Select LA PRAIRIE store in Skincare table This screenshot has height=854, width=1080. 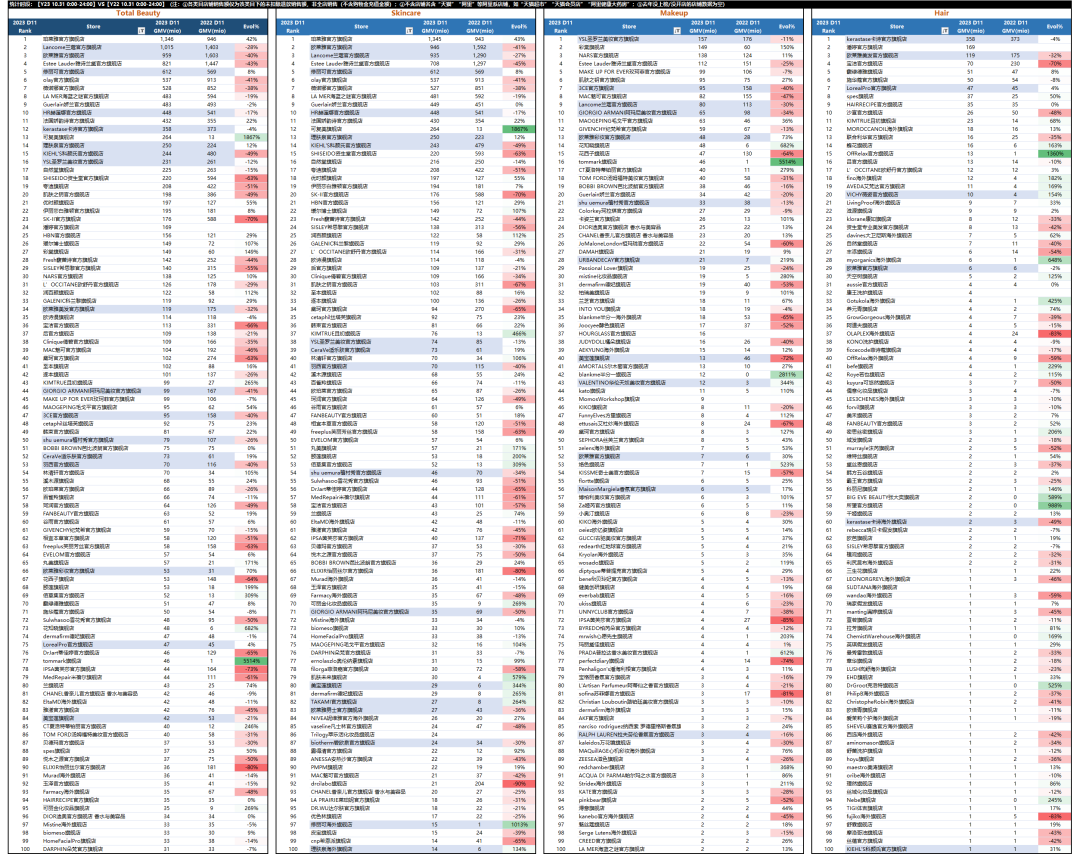tap(344, 800)
